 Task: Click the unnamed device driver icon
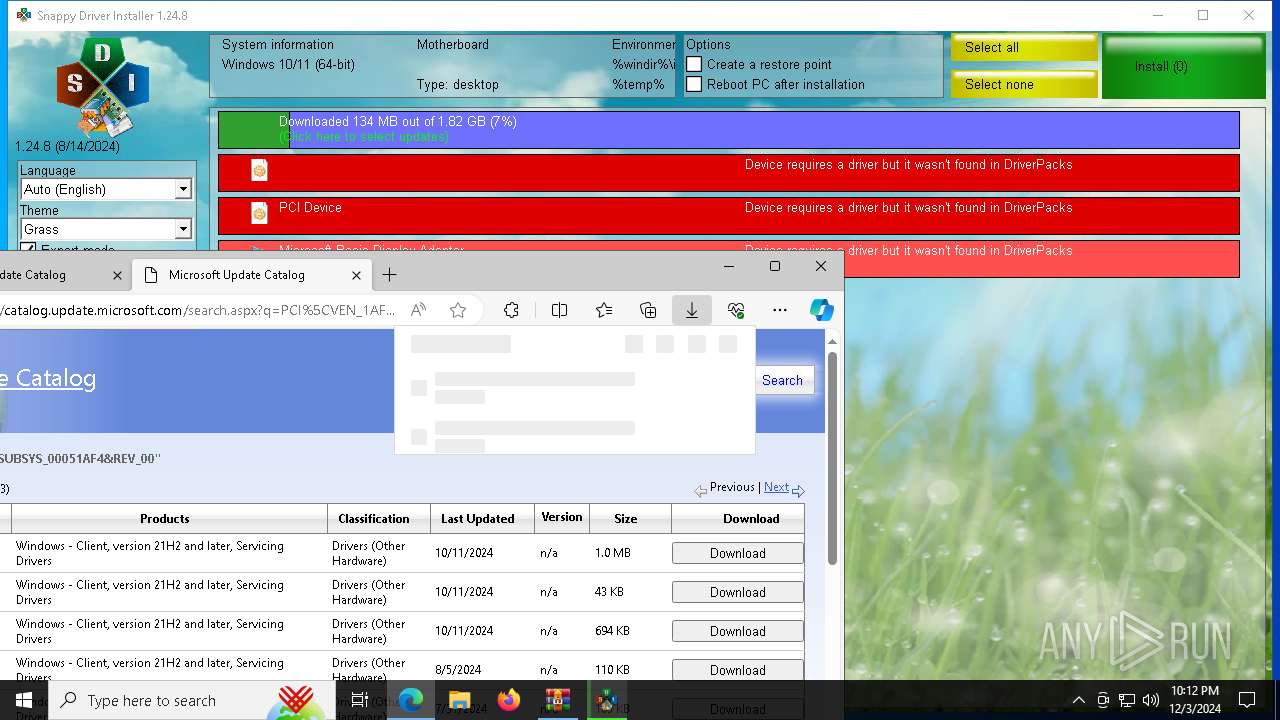point(259,170)
